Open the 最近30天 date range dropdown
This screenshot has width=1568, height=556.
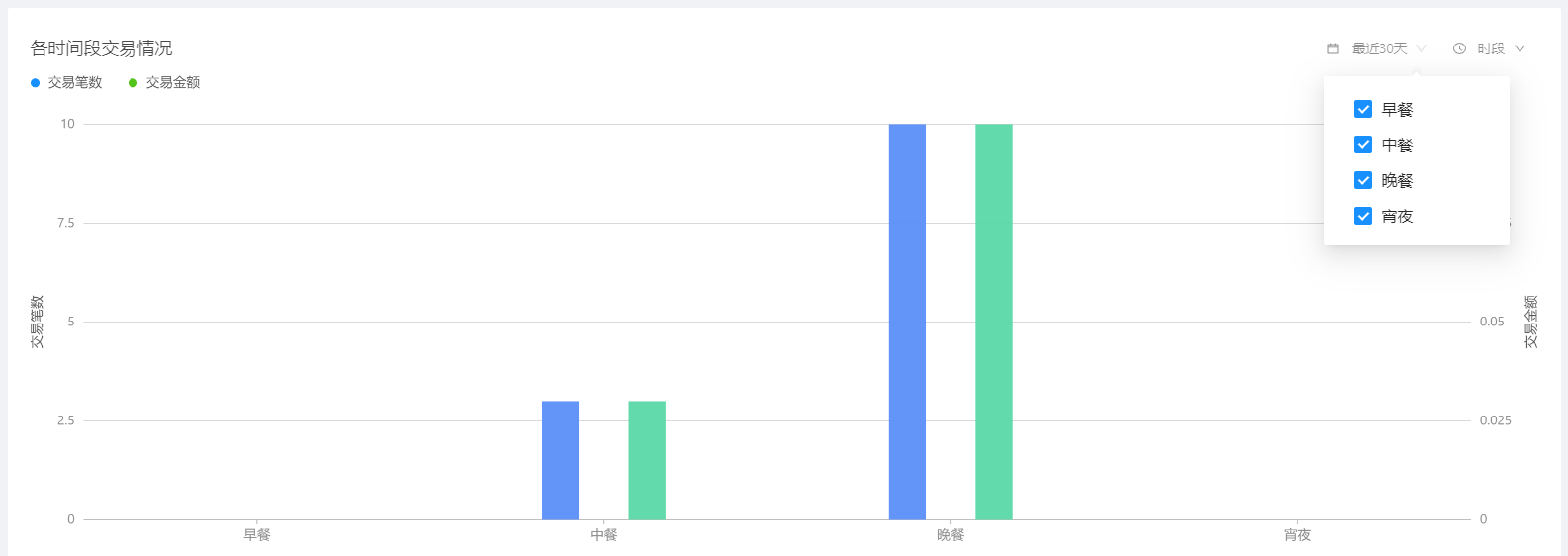(x=1379, y=48)
